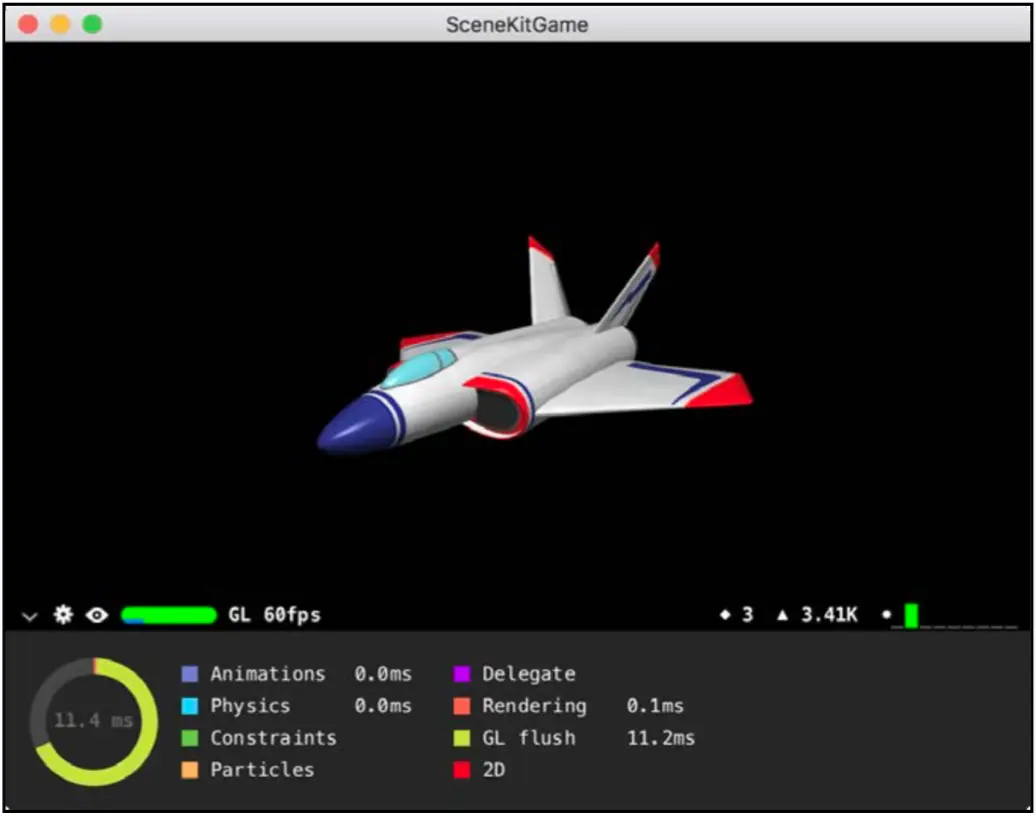Click the Rendering legend swatch
The width and height of the screenshot is (1036, 816).
(x=462, y=706)
